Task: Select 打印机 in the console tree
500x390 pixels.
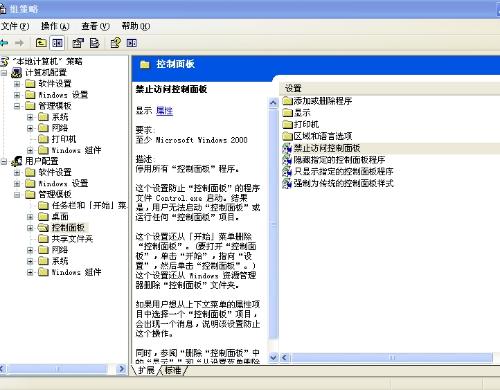Action: click(64, 139)
